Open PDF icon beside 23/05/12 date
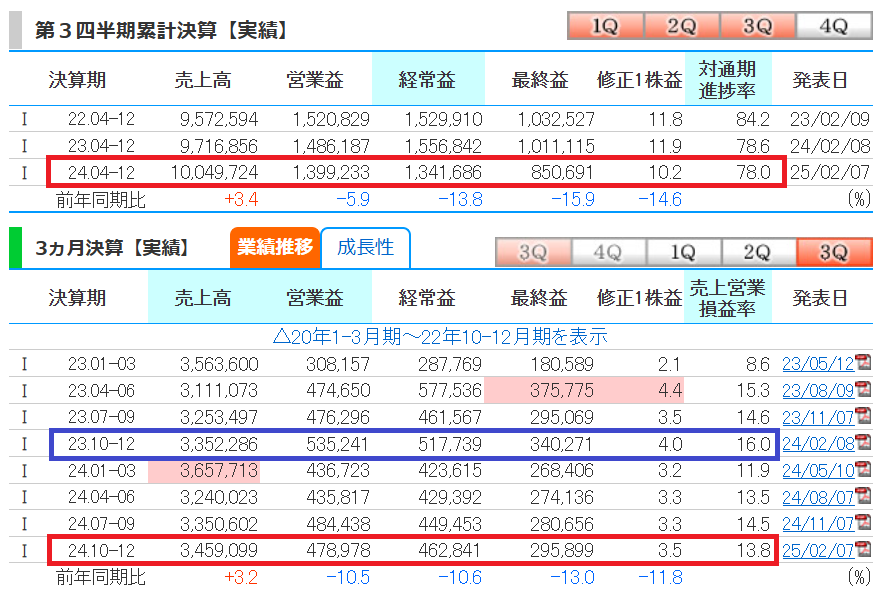Screen dimensions: 884x589 point(863,362)
